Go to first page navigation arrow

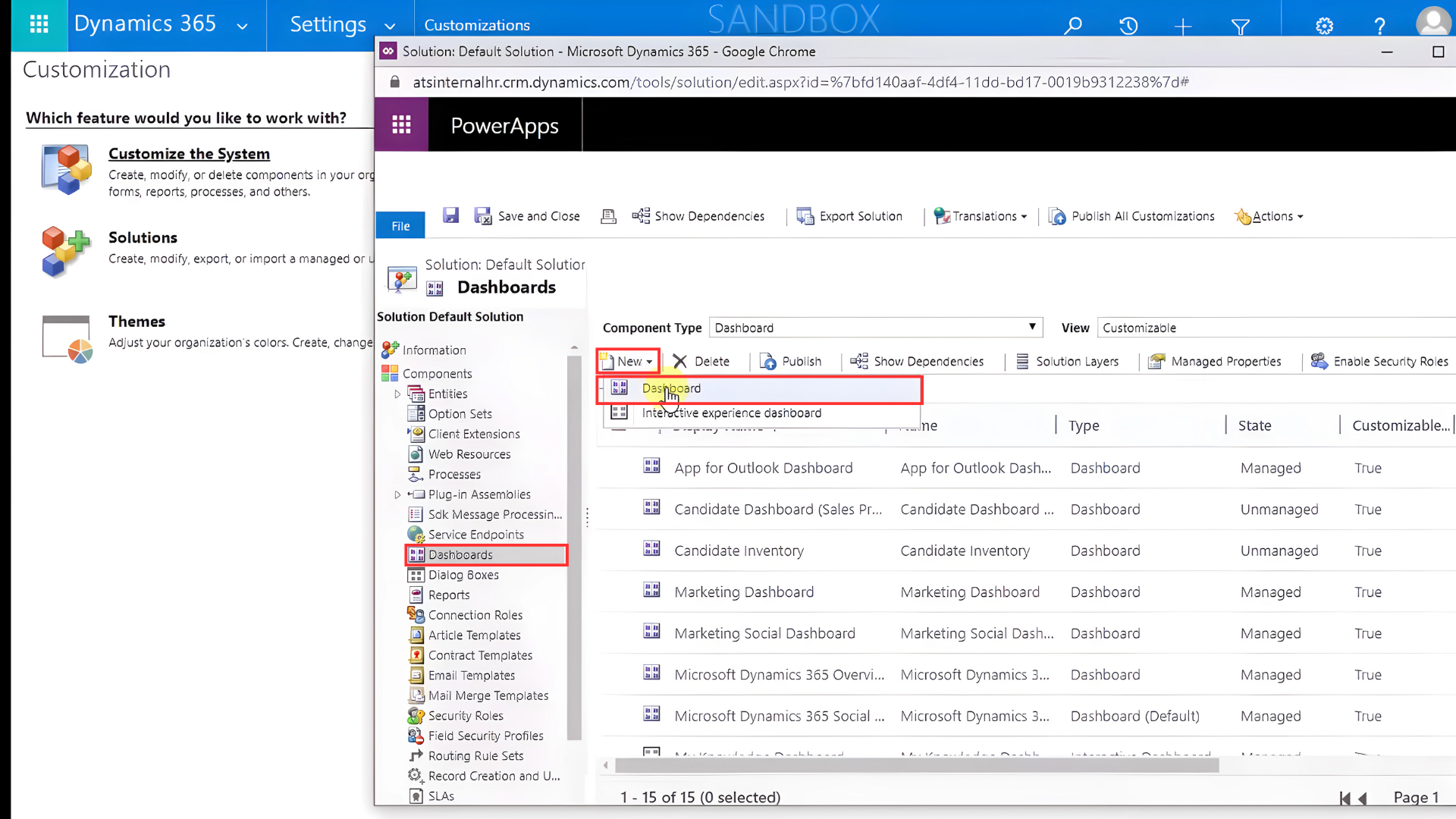pyautogui.click(x=1345, y=799)
